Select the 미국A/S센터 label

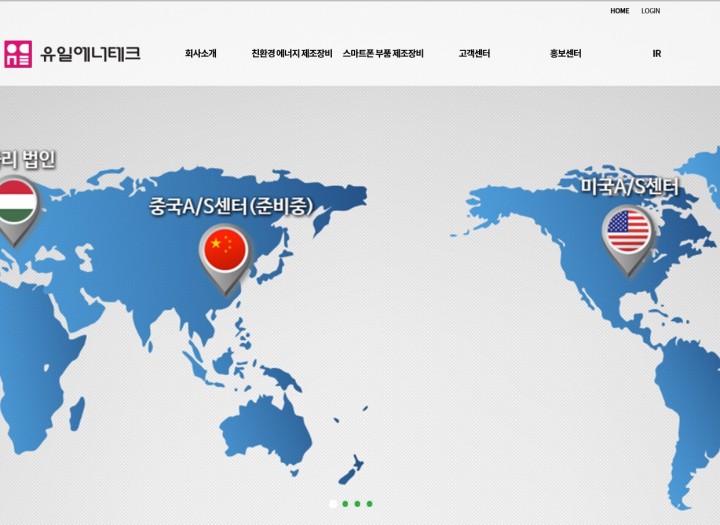click(629, 187)
